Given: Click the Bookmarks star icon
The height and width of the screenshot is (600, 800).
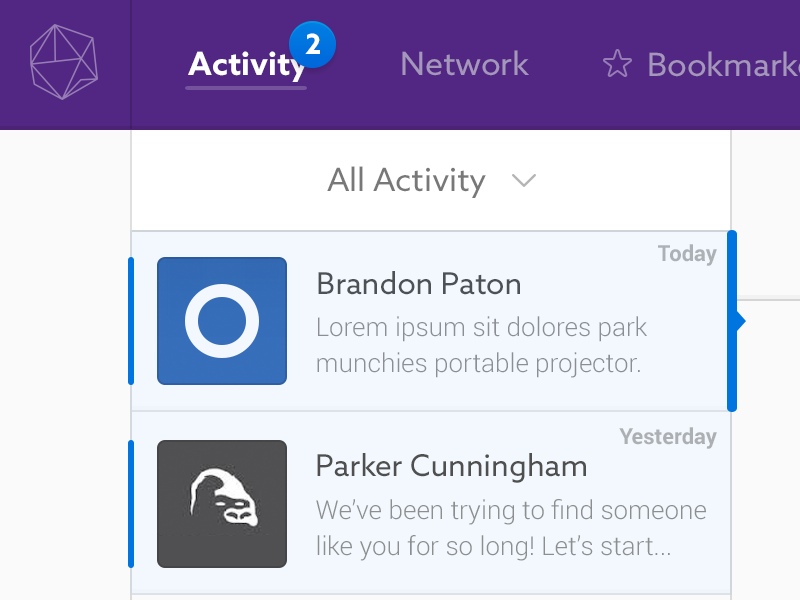Looking at the screenshot, I should pos(617,65).
